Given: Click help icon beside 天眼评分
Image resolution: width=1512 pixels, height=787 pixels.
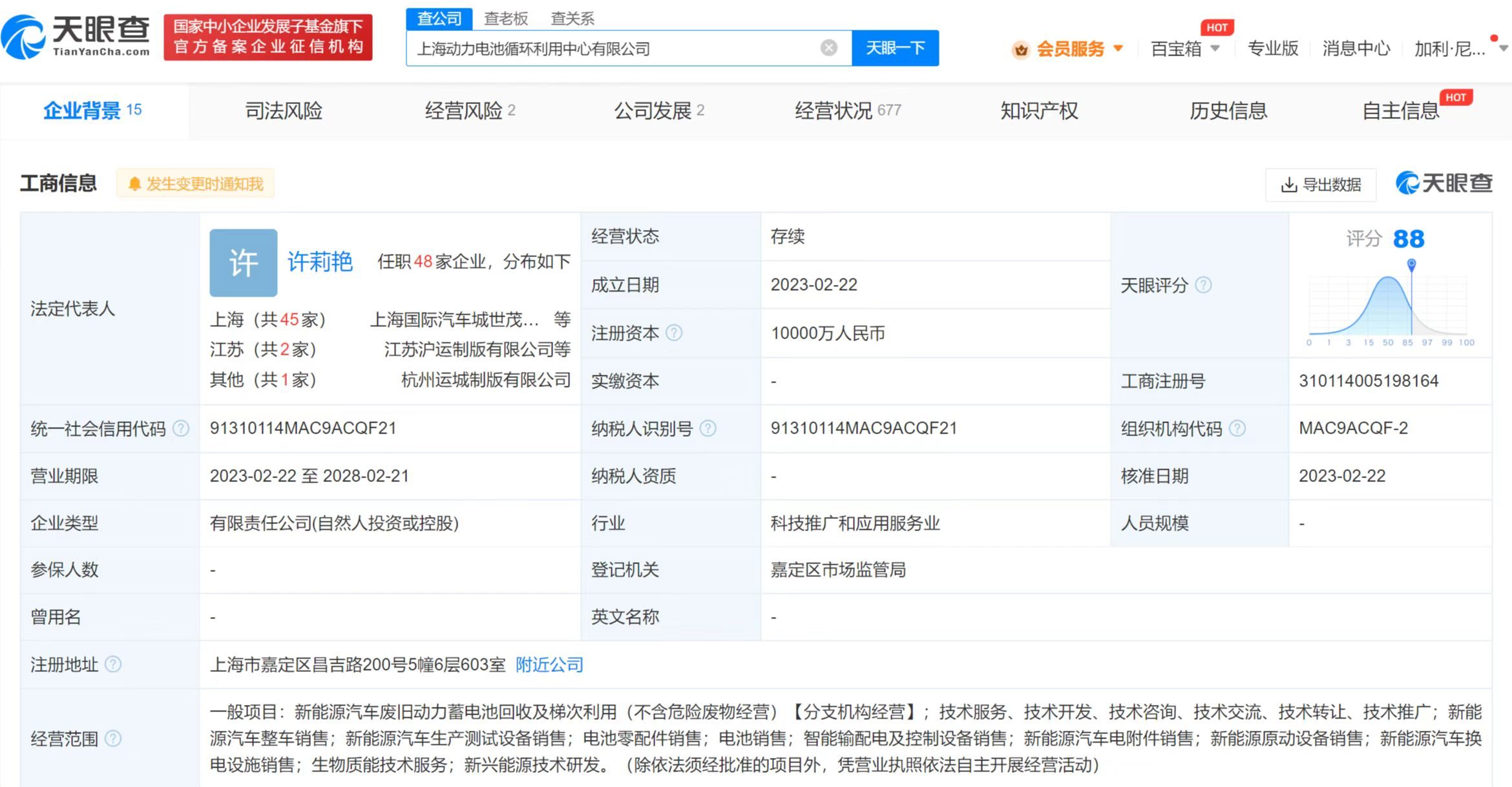Looking at the screenshot, I should pyautogui.click(x=1203, y=285).
